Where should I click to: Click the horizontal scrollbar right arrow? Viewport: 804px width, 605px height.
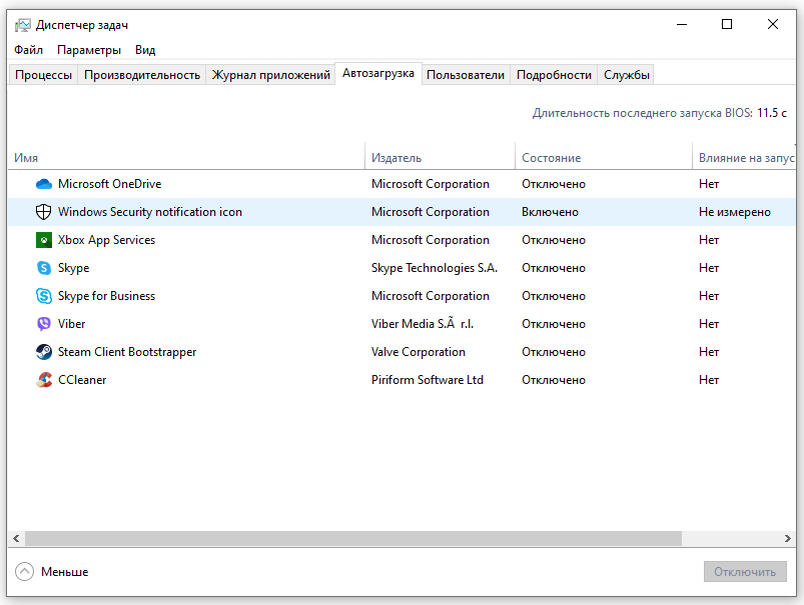coord(788,538)
